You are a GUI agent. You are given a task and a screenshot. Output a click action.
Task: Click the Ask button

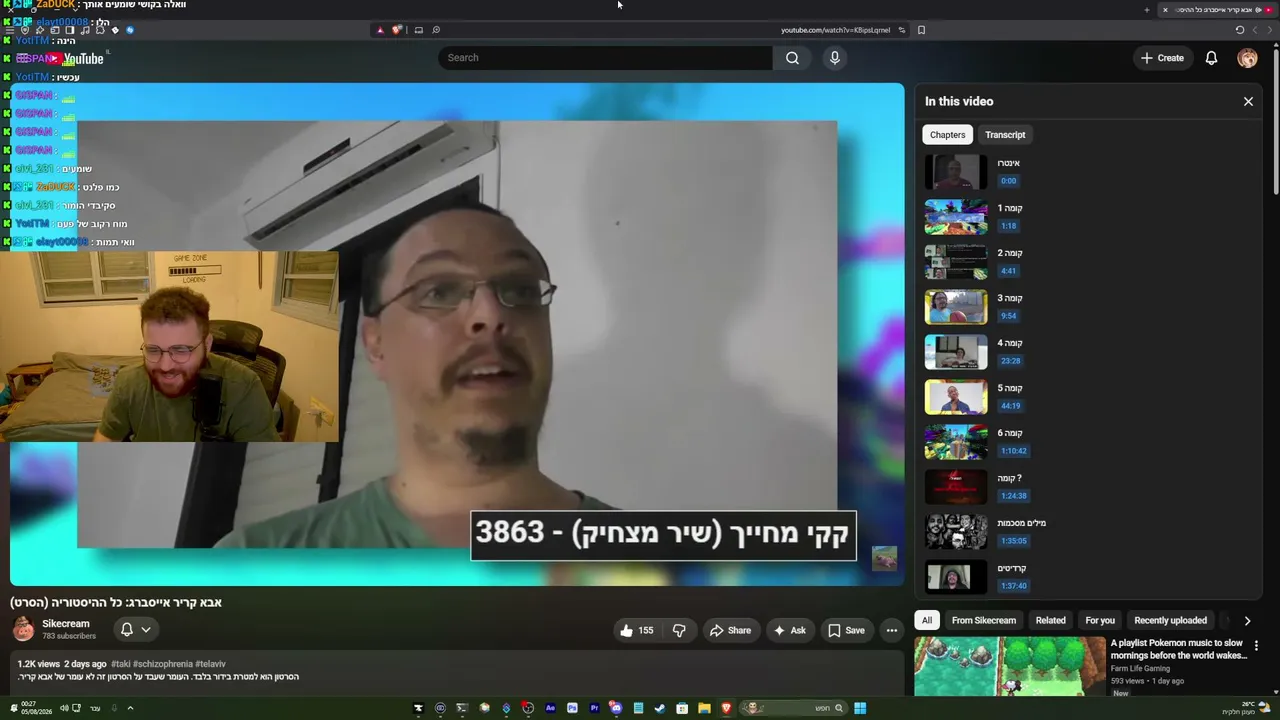tap(789, 630)
